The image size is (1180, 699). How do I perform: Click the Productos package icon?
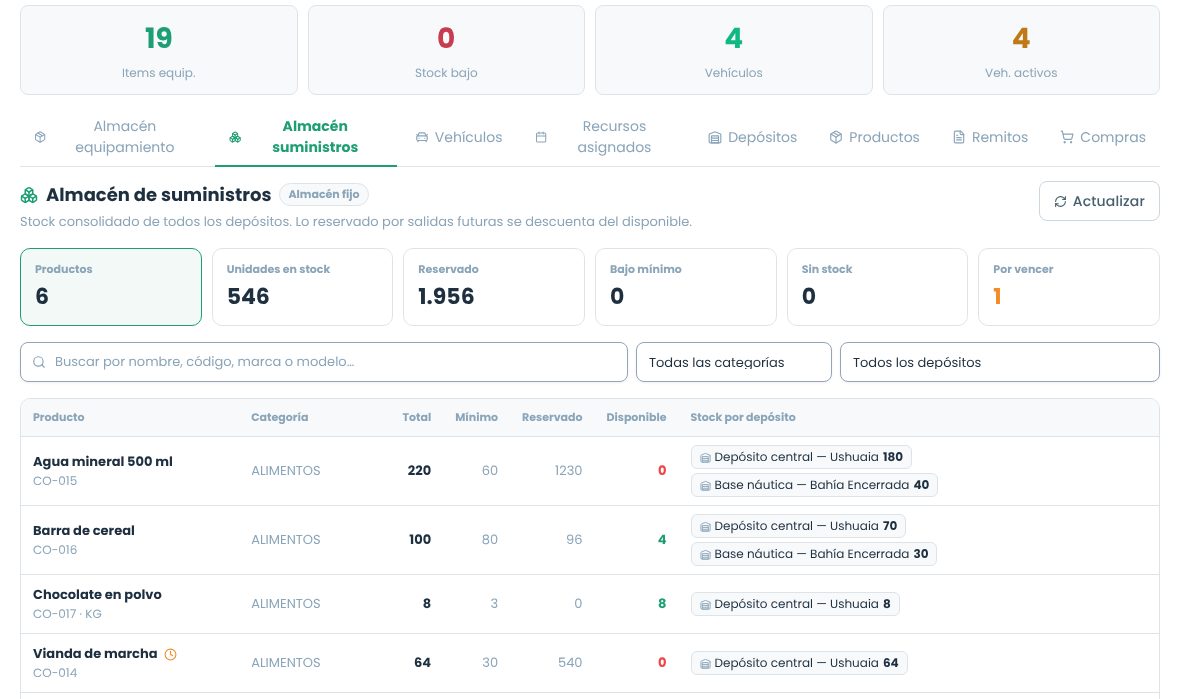(836, 137)
